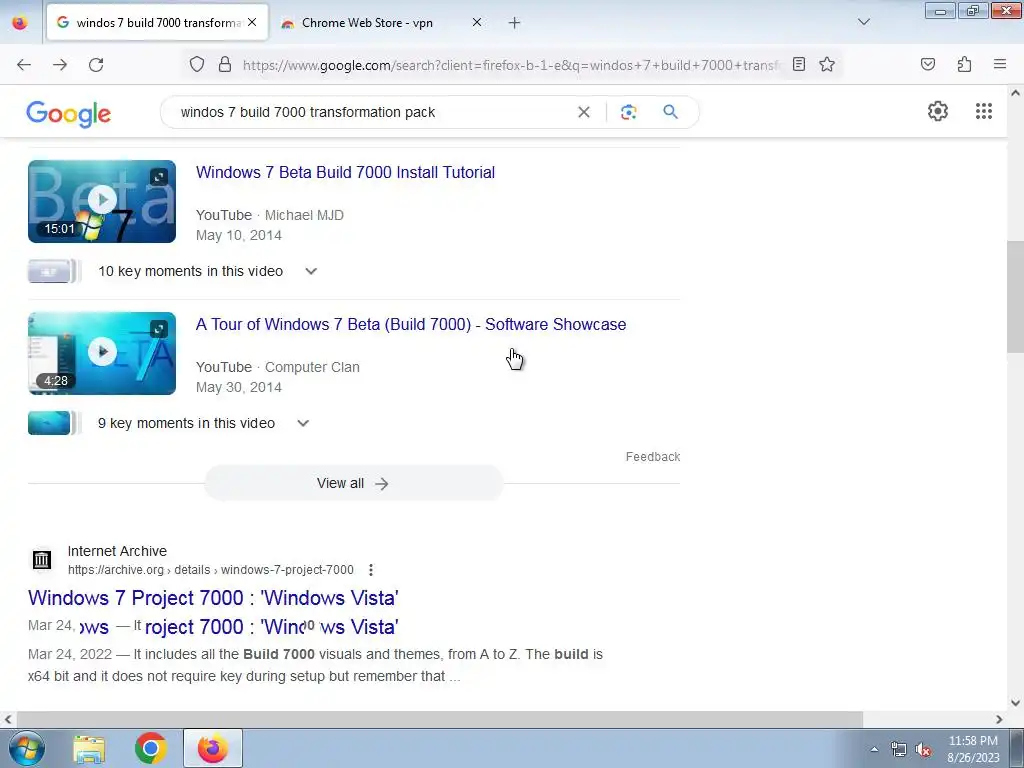The image size is (1024, 768).
Task: Open Windows Explorer from taskbar
Action: click(89, 748)
